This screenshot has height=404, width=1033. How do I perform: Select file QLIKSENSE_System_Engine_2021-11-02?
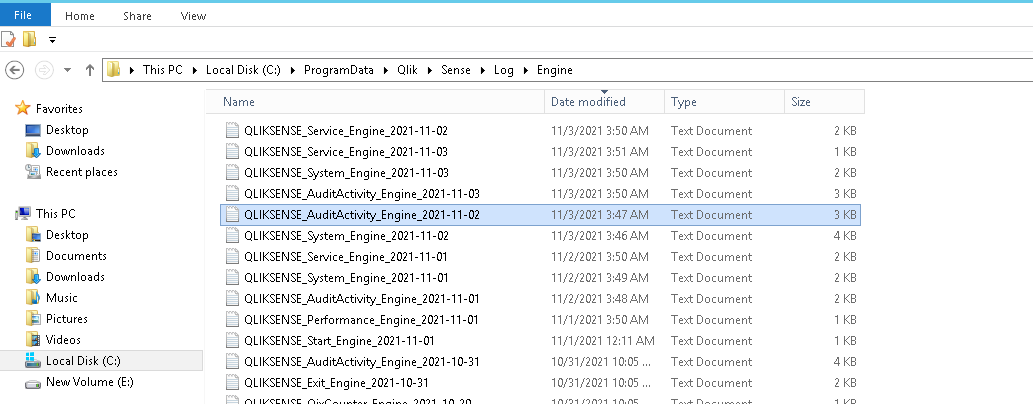pos(347,236)
